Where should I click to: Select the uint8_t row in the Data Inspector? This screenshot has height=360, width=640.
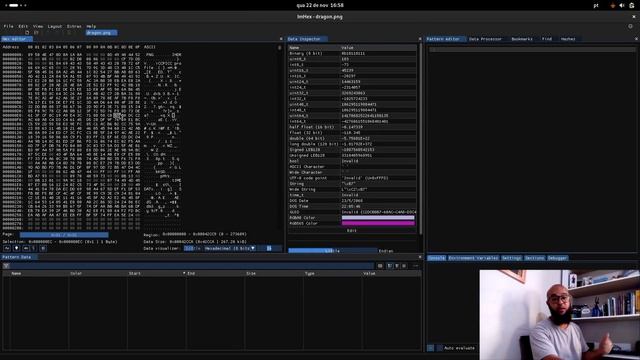(x=352, y=59)
